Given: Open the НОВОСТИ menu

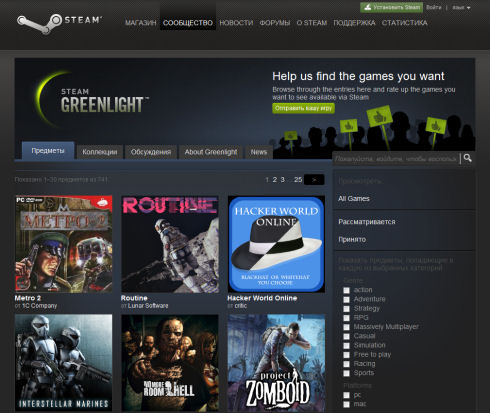Looking at the screenshot, I should [236, 23].
